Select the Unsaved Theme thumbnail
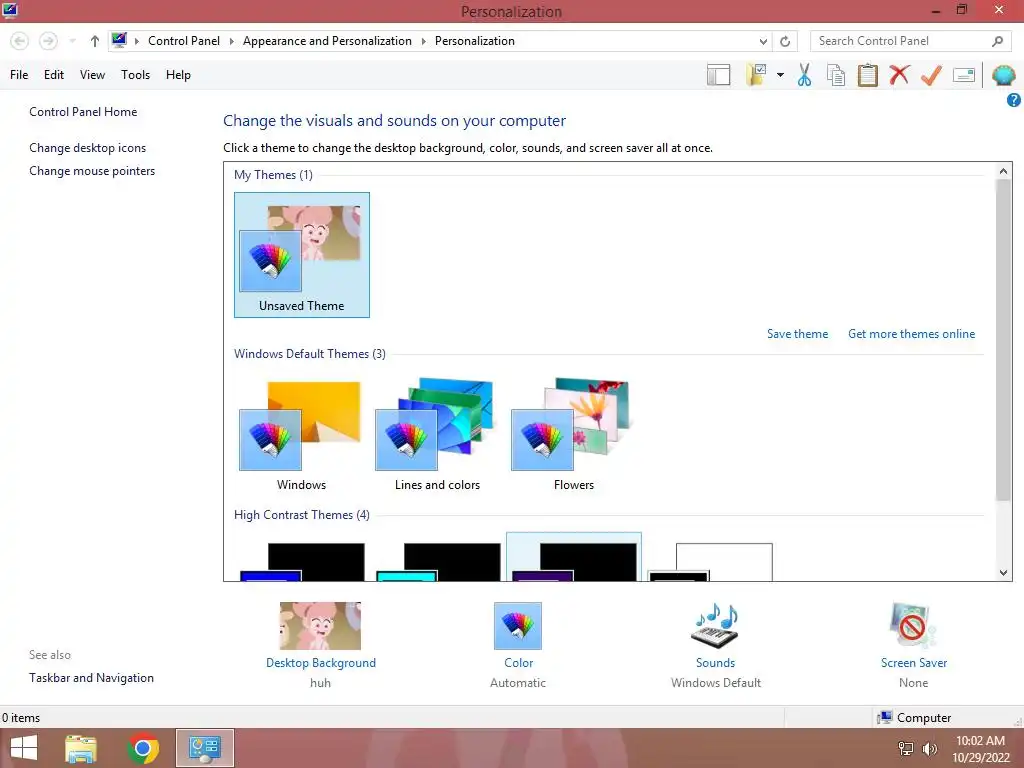This screenshot has width=1024, height=768. tap(302, 255)
